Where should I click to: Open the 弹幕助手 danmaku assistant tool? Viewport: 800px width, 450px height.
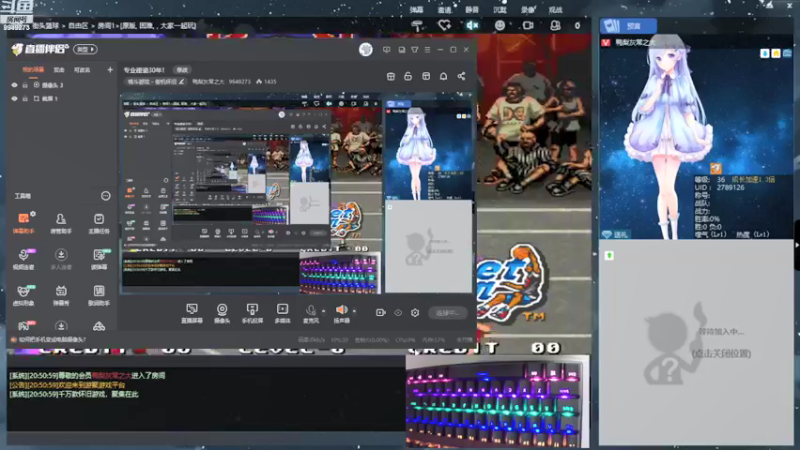[23, 223]
